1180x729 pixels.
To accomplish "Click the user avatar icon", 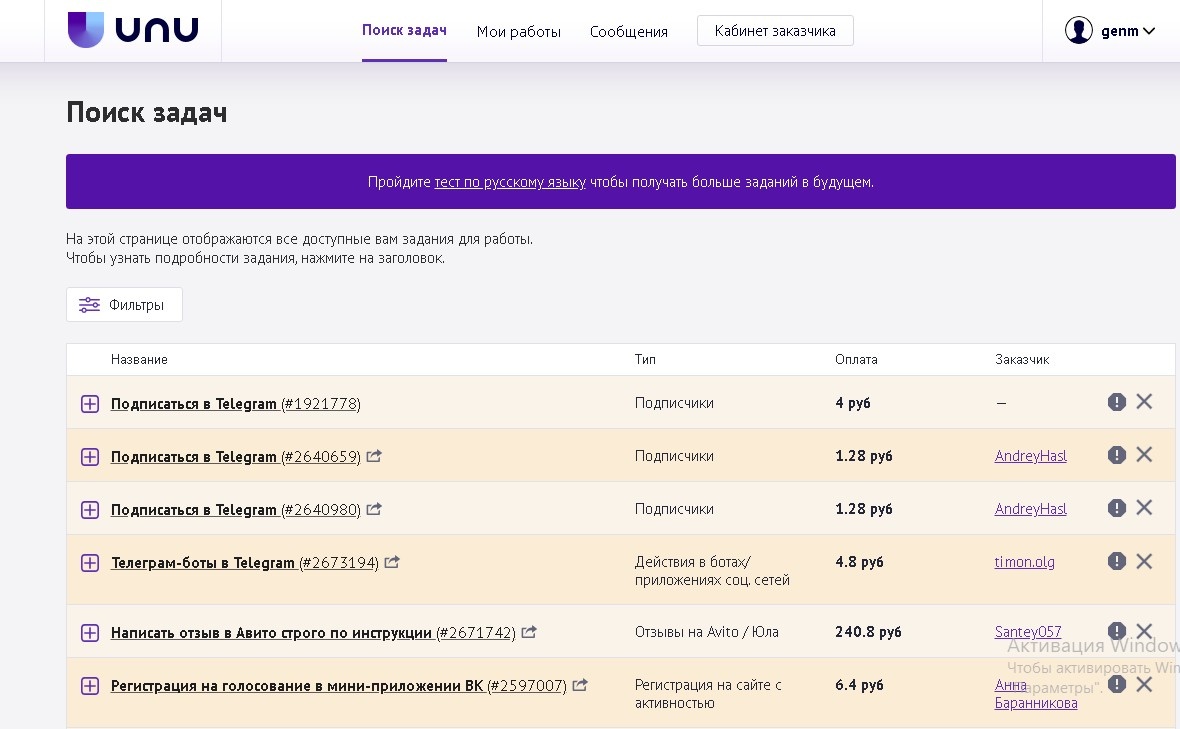I will tap(1078, 31).
